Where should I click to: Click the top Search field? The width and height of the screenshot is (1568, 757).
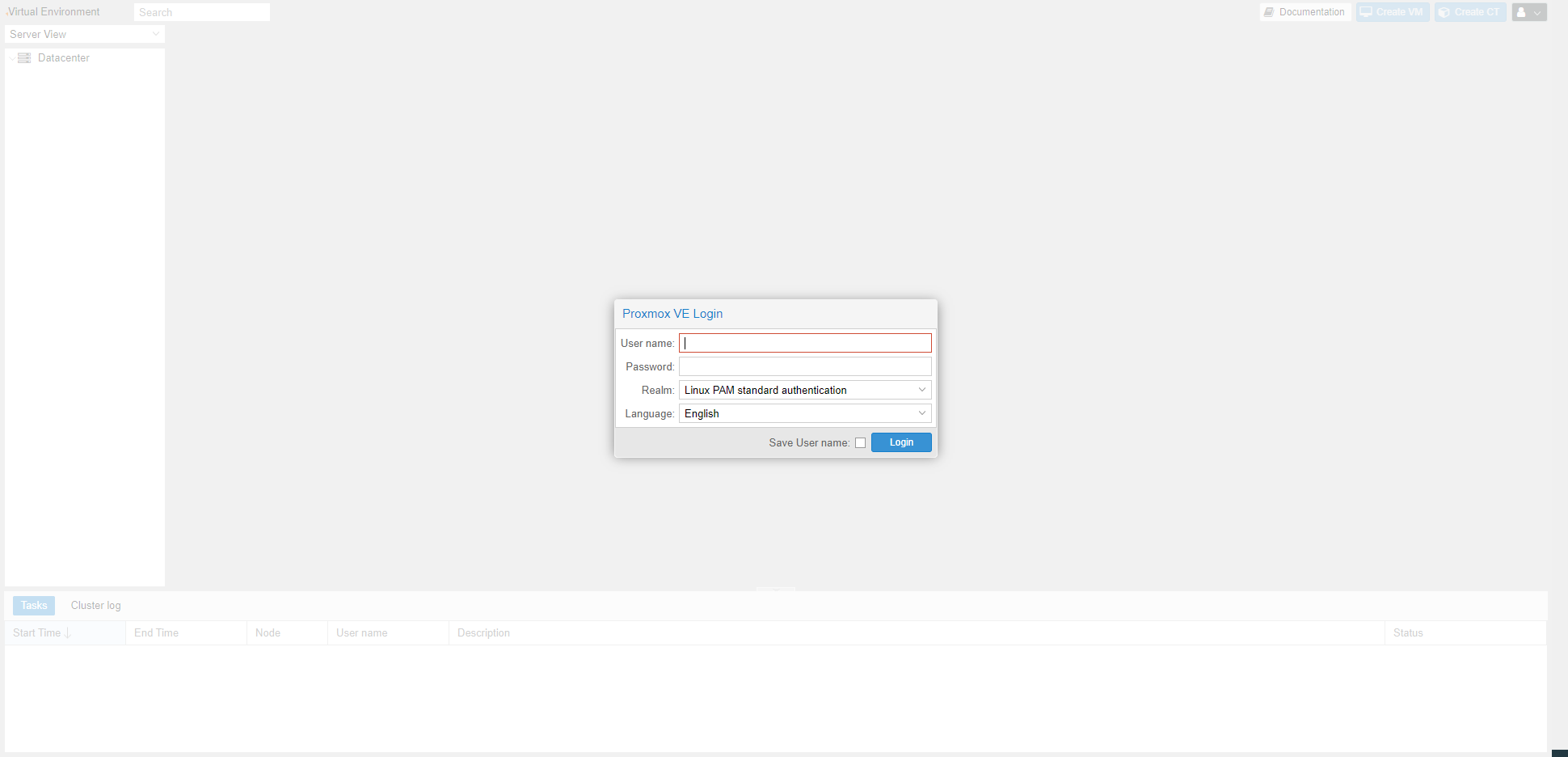tap(202, 12)
